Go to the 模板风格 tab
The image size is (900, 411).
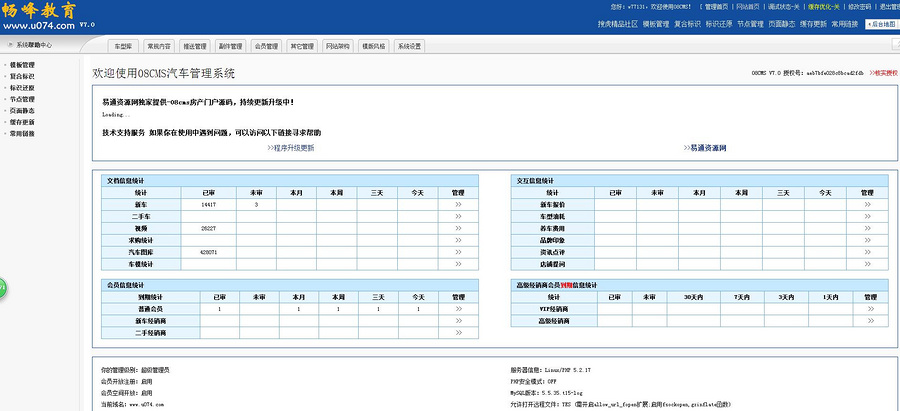(373, 46)
